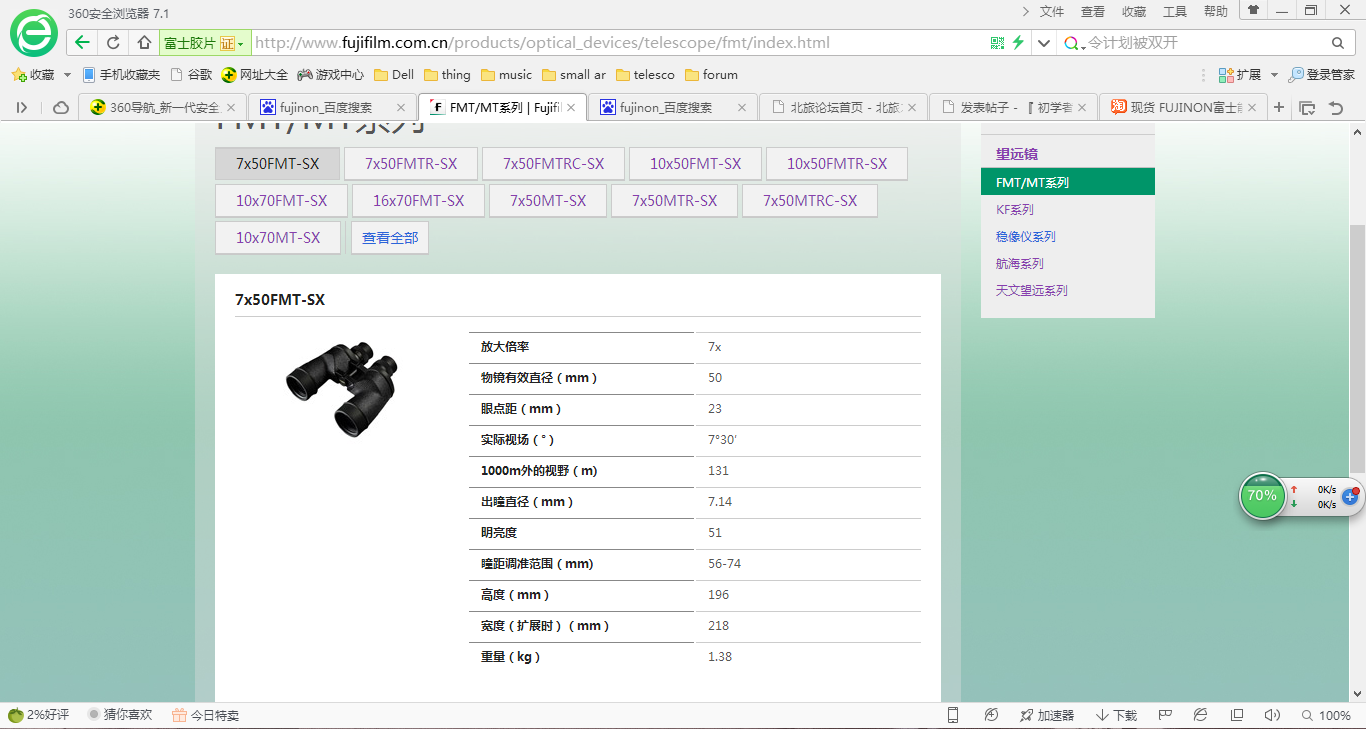Click the 70% memory accelerator ball

(1262, 495)
